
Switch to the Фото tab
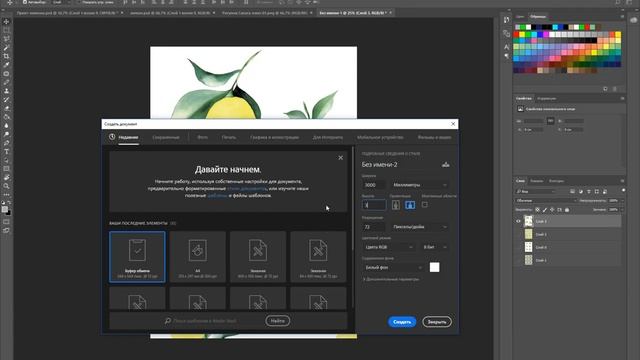[202, 138]
